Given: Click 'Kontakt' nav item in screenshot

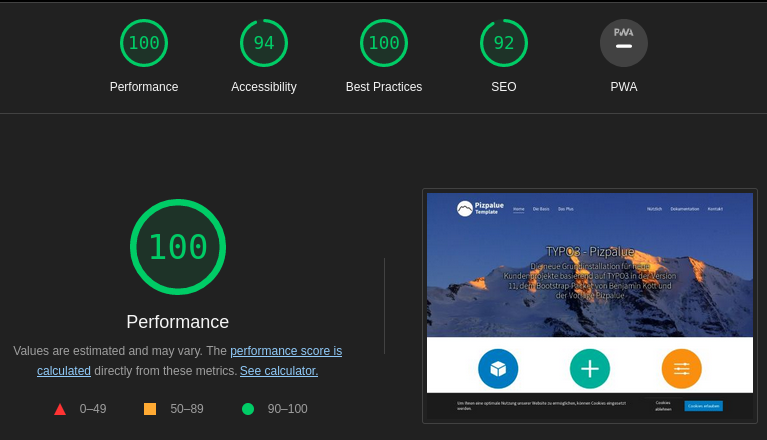Looking at the screenshot, I should 715,209.
